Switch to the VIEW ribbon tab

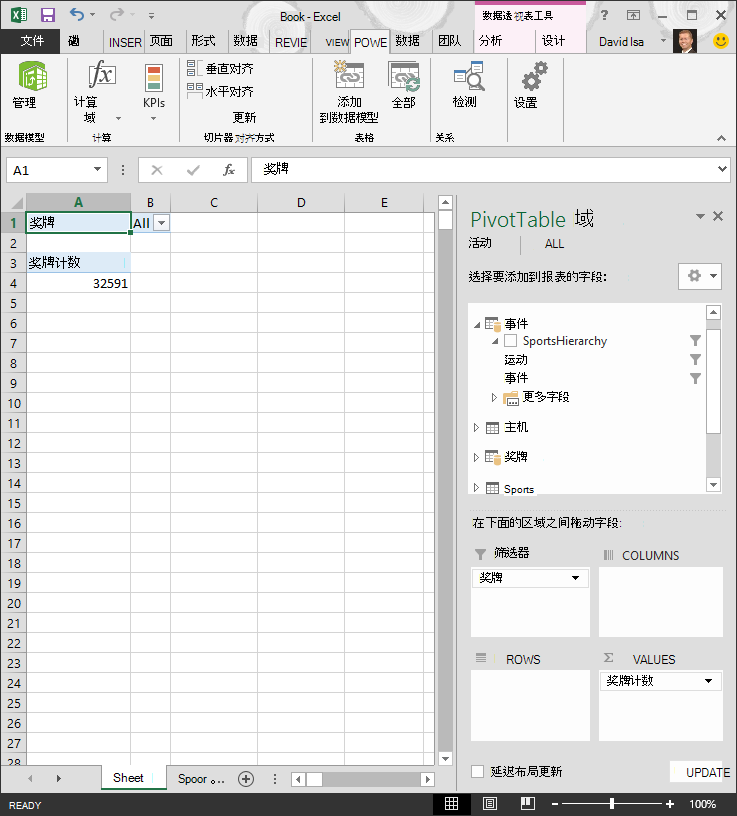(x=337, y=42)
